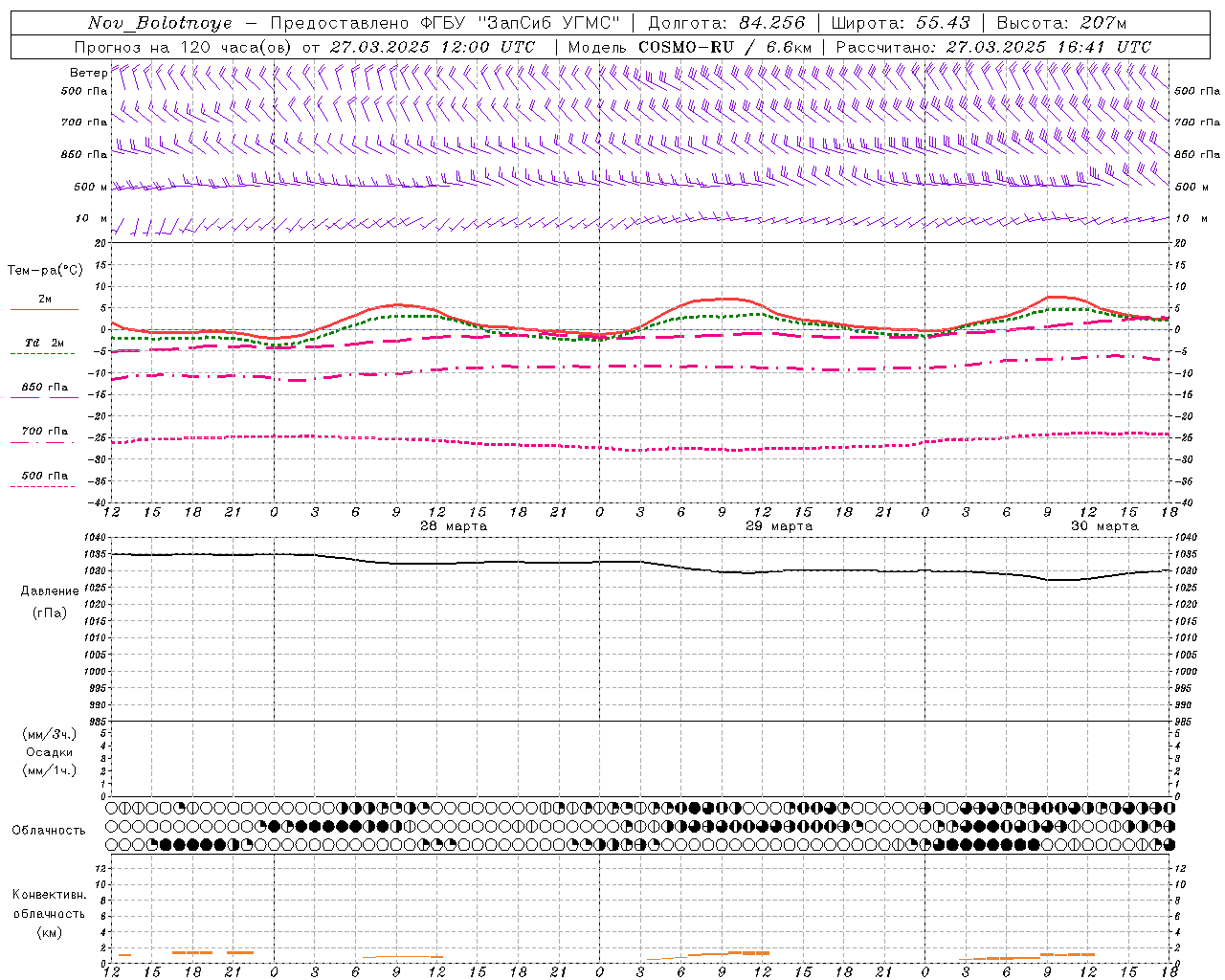This screenshot has height=980, width=1225.
Task: Click the station name Nov_Bolotnoye
Action: point(160,23)
